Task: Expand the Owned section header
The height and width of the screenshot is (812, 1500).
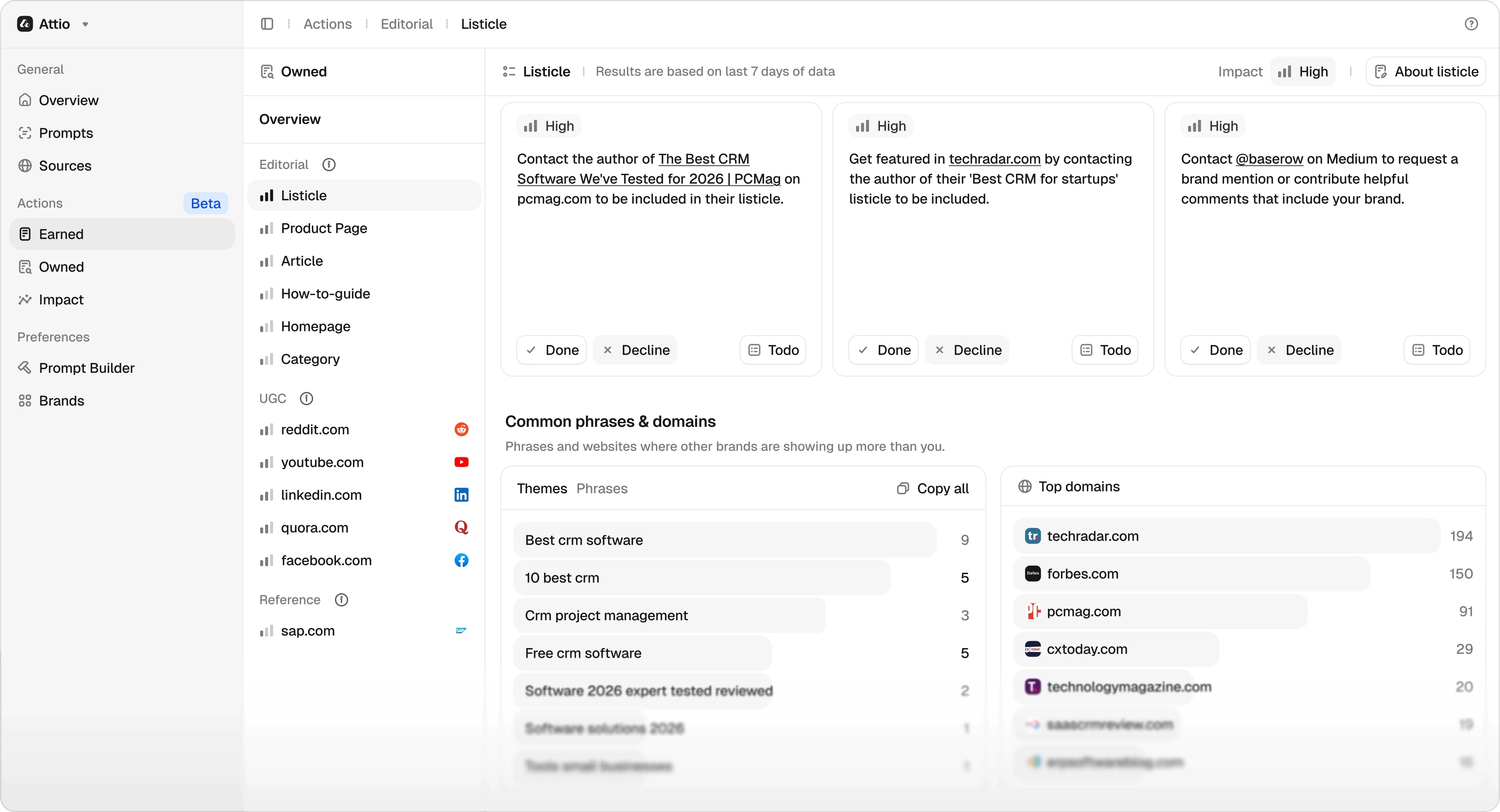Action: [303, 72]
